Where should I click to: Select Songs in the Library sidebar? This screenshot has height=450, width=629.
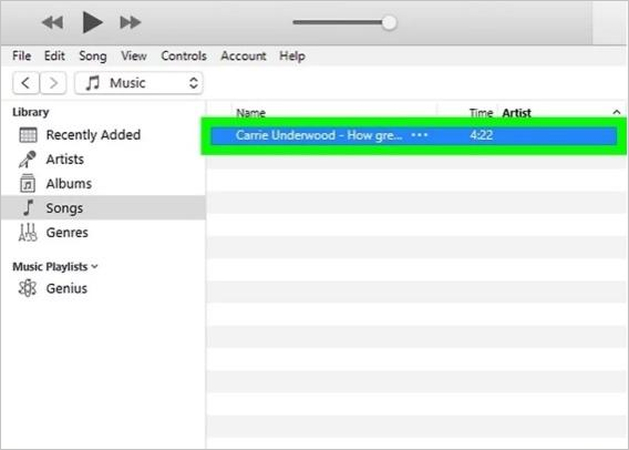click(103, 208)
